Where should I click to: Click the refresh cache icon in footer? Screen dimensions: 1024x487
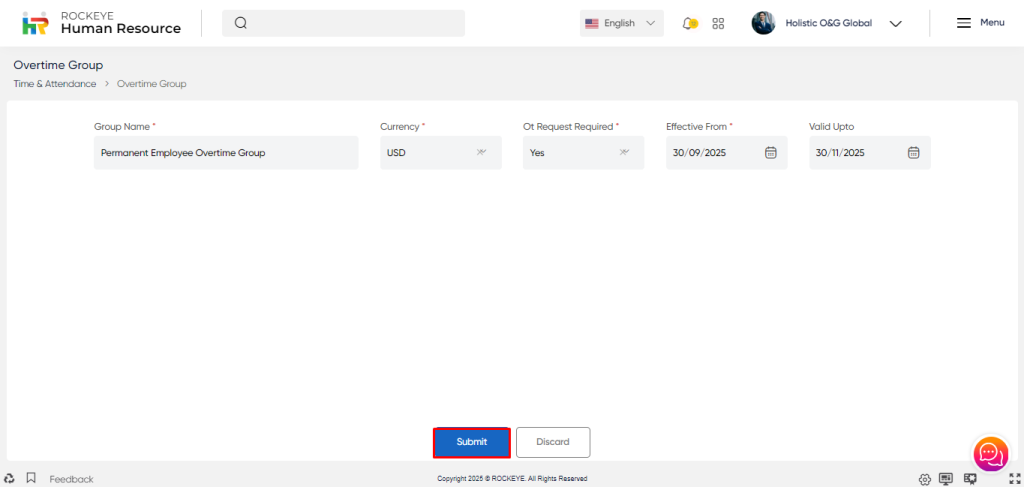(10, 479)
